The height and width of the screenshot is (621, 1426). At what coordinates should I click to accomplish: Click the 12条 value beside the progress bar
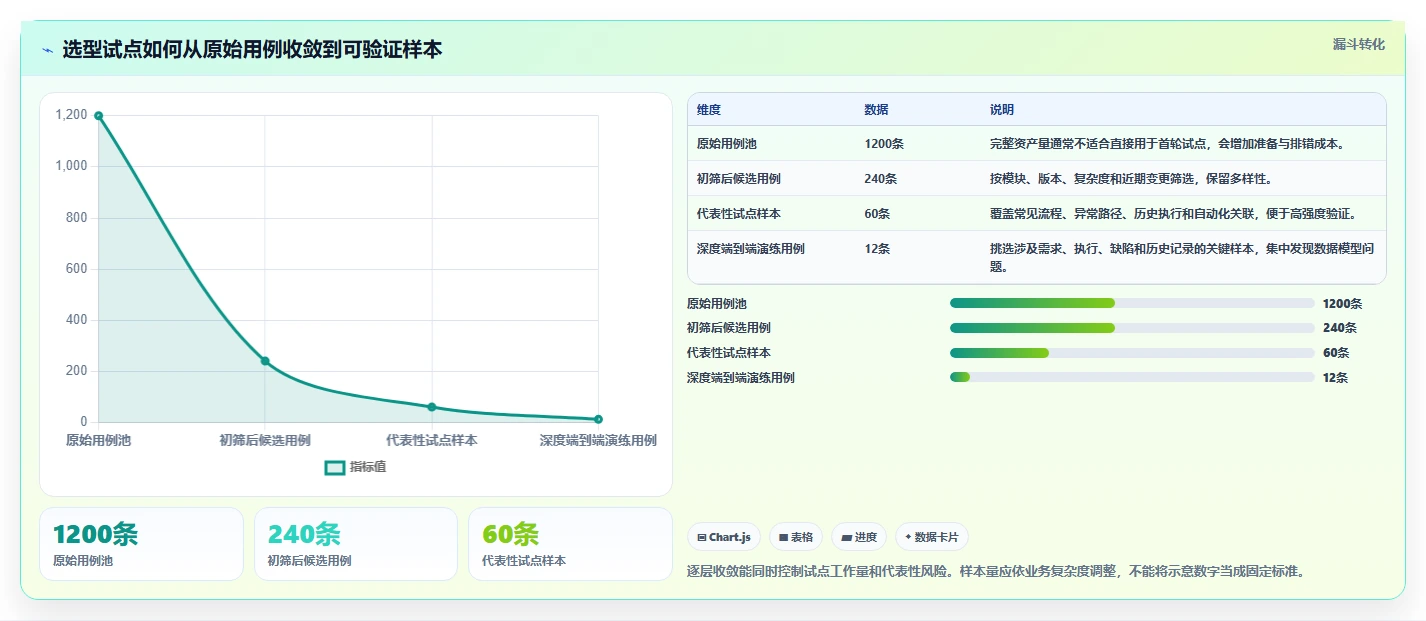tap(1336, 377)
